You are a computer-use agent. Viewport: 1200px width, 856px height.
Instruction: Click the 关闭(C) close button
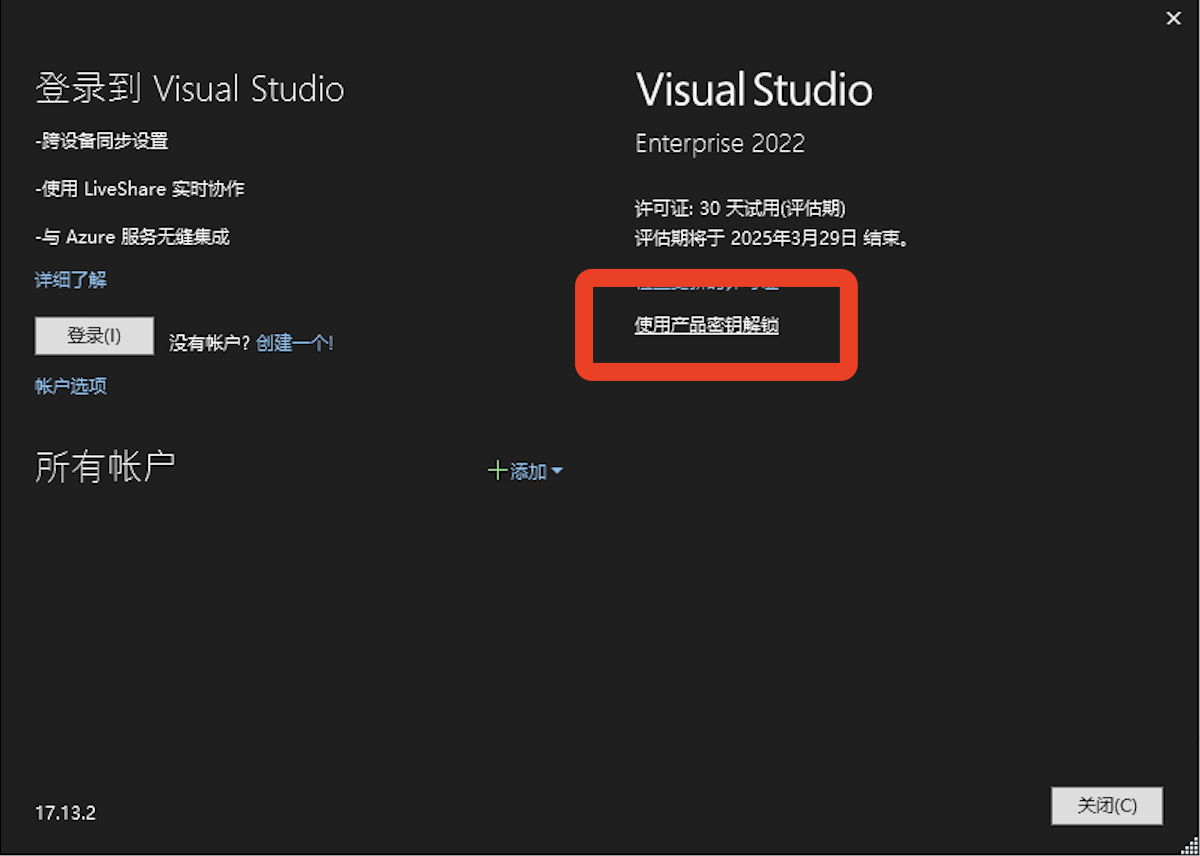click(1106, 806)
